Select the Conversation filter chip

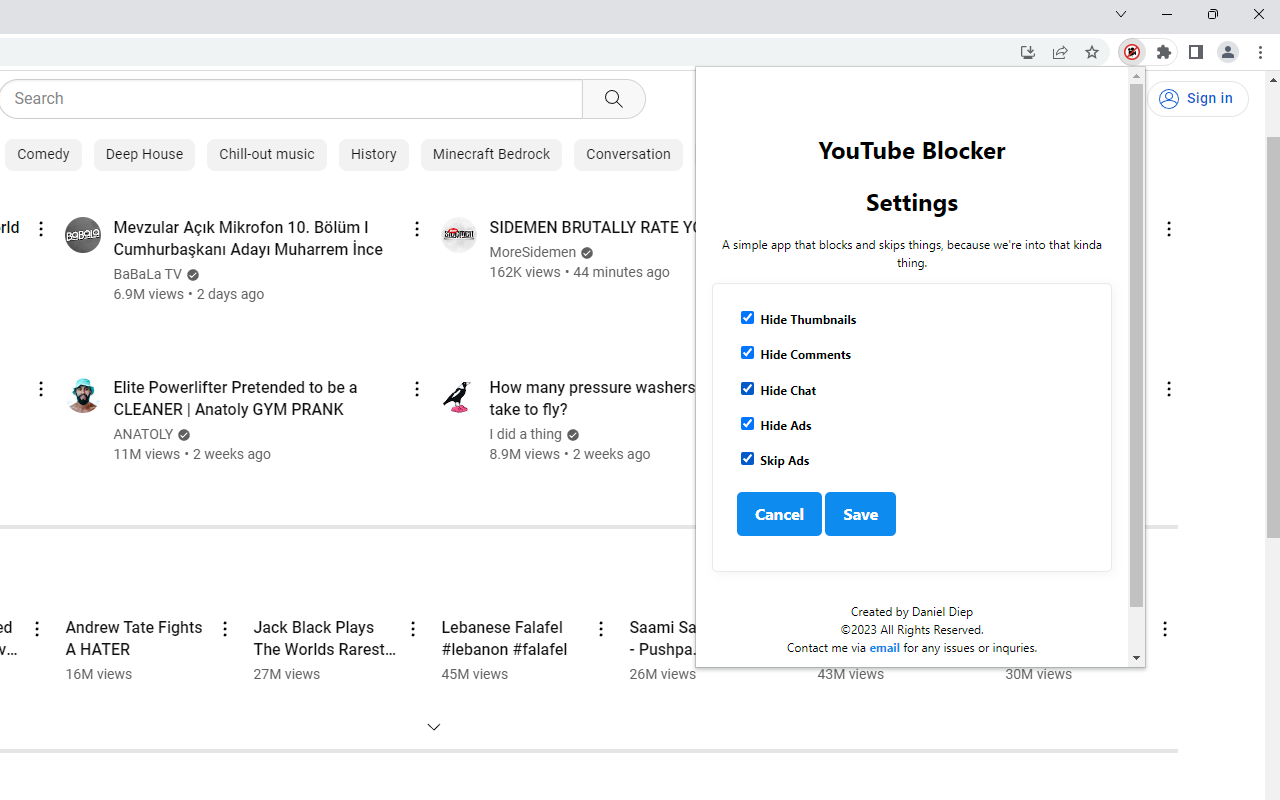[628, 155]
